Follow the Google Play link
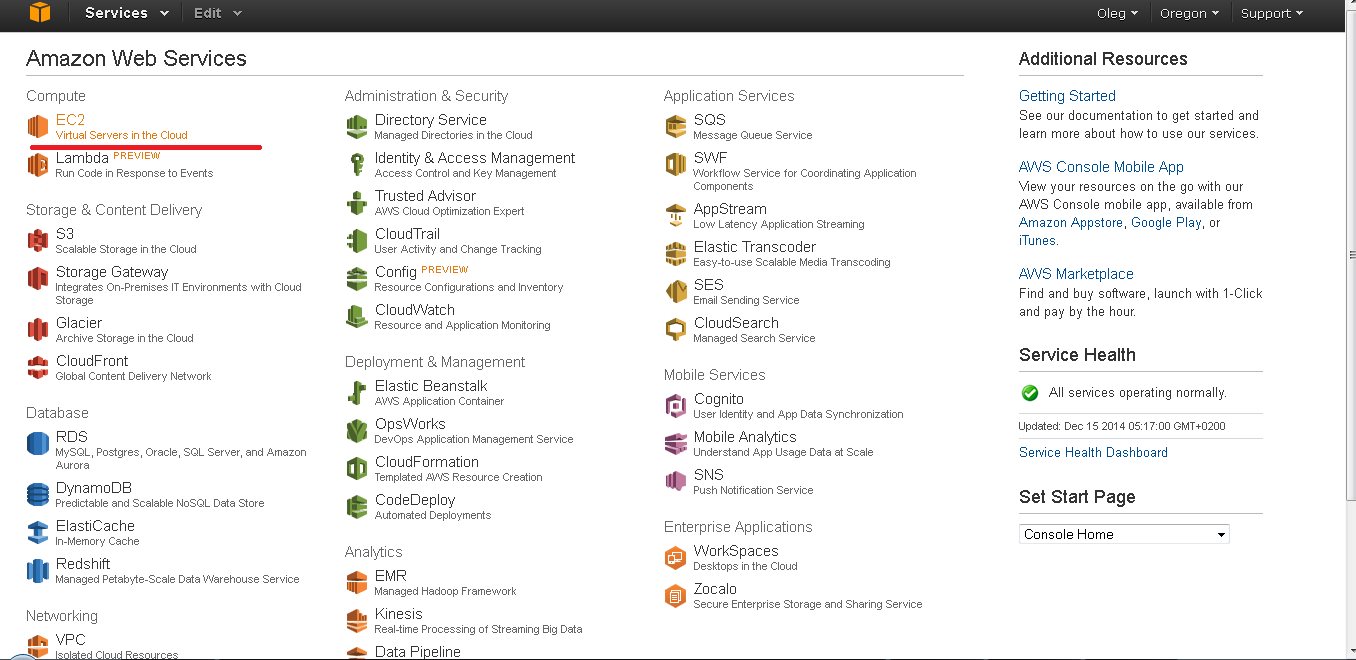 1166,223
